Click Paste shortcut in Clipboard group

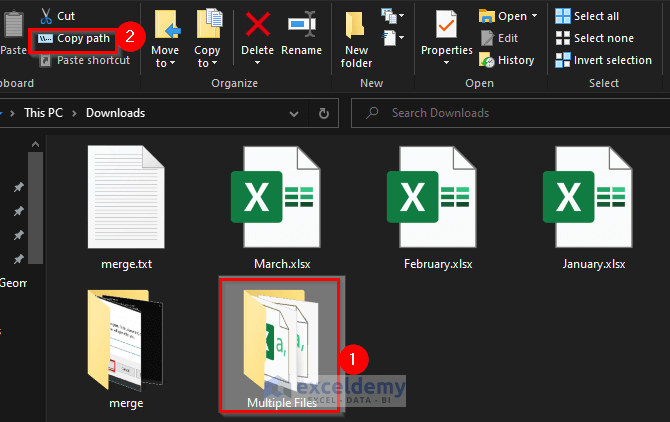(85, 61)
